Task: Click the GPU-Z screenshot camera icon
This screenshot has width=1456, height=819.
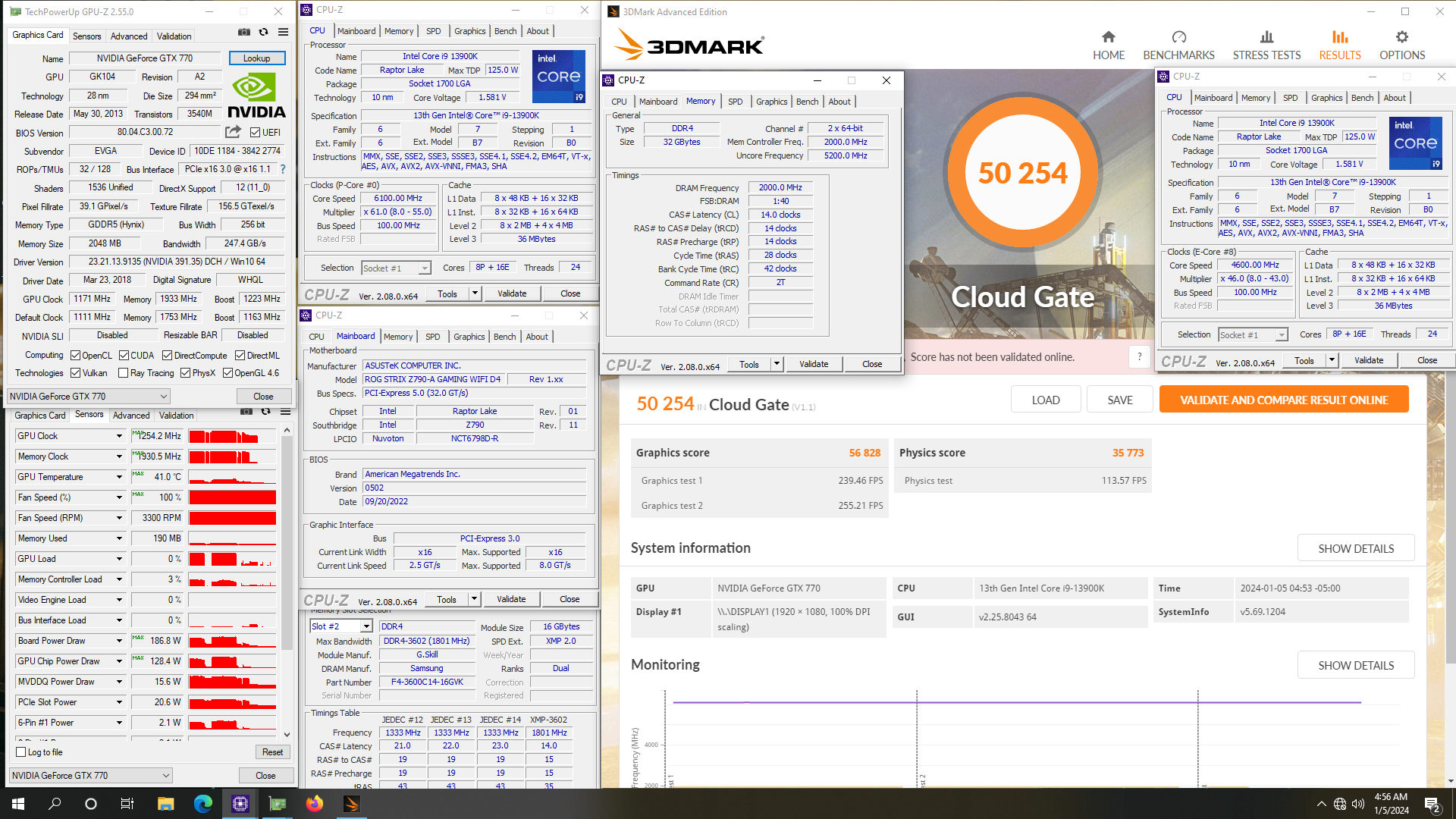Action: [243, 33]
